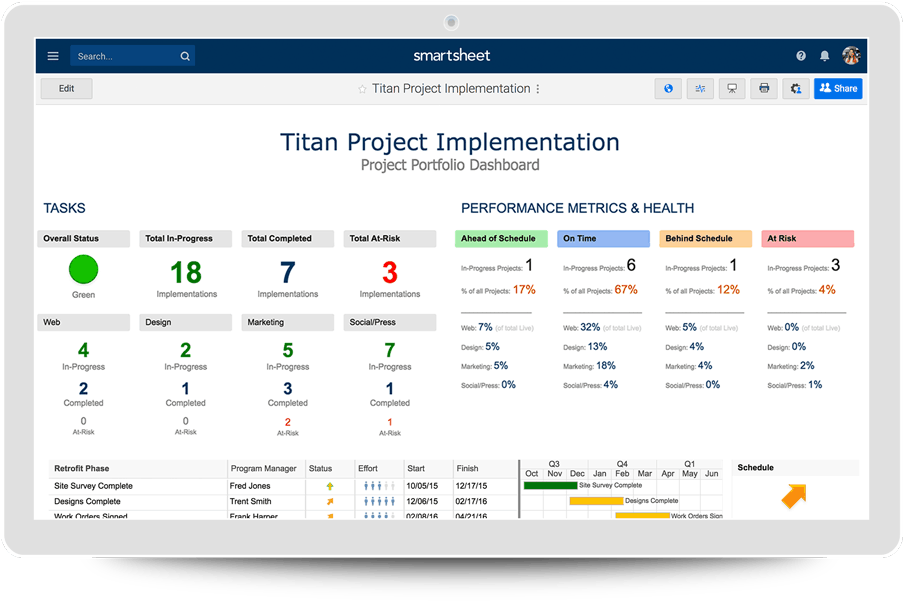
Task: Click the smartsheet logo in the header
Action: (x=452, y=56)
